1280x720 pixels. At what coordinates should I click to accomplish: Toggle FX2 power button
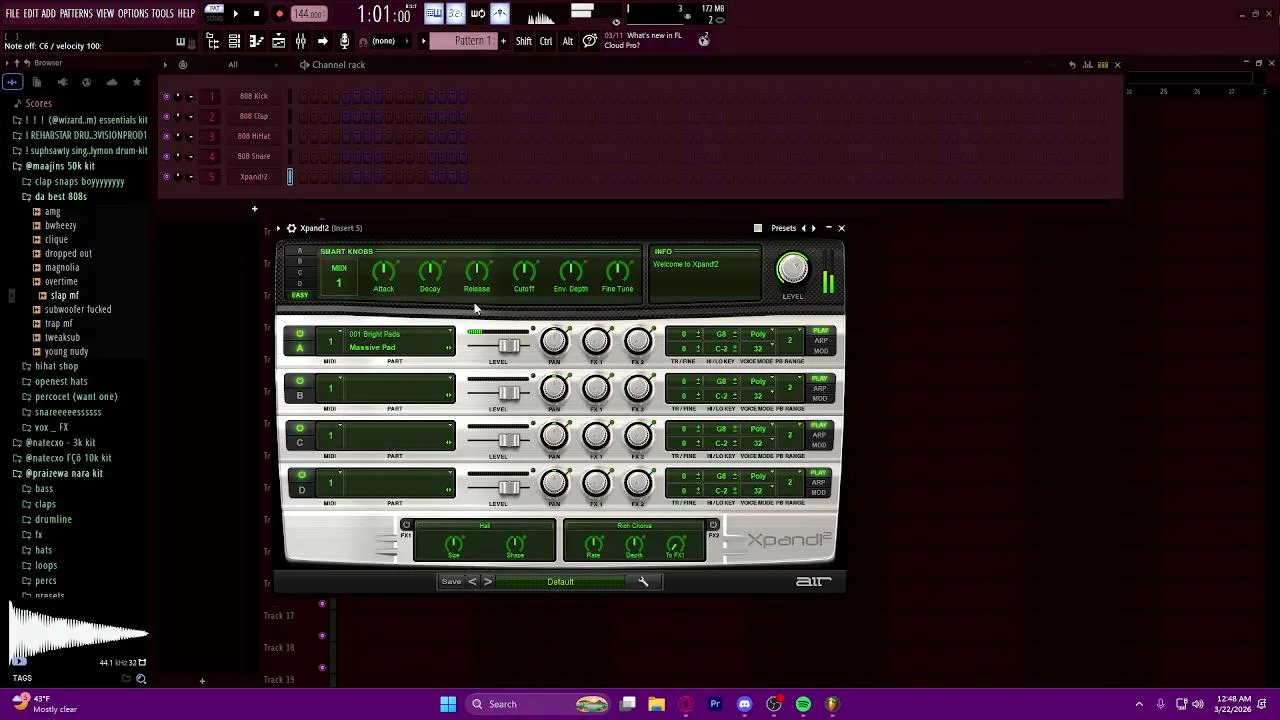point(713,525)
